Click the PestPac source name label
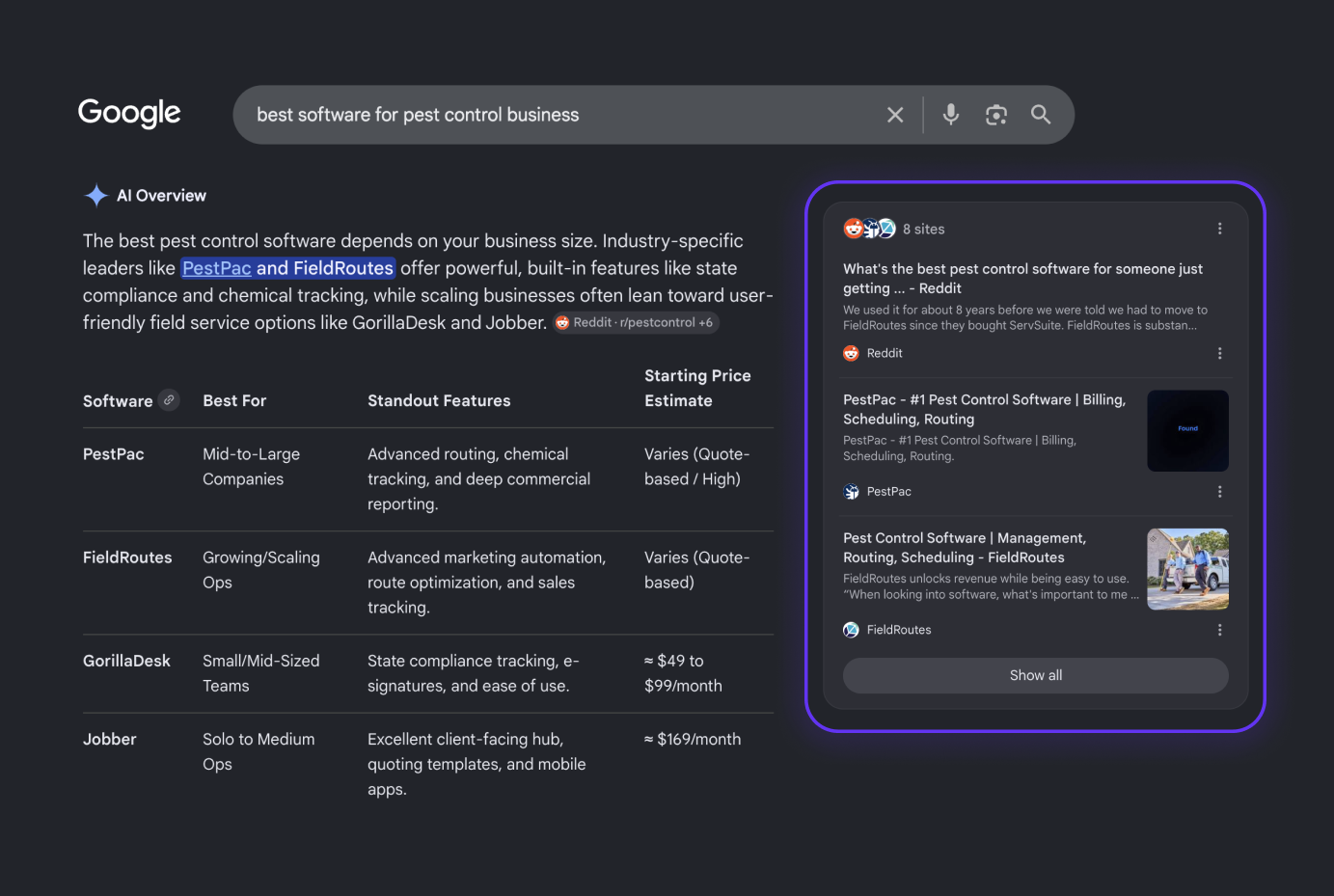 pos(889,492)
